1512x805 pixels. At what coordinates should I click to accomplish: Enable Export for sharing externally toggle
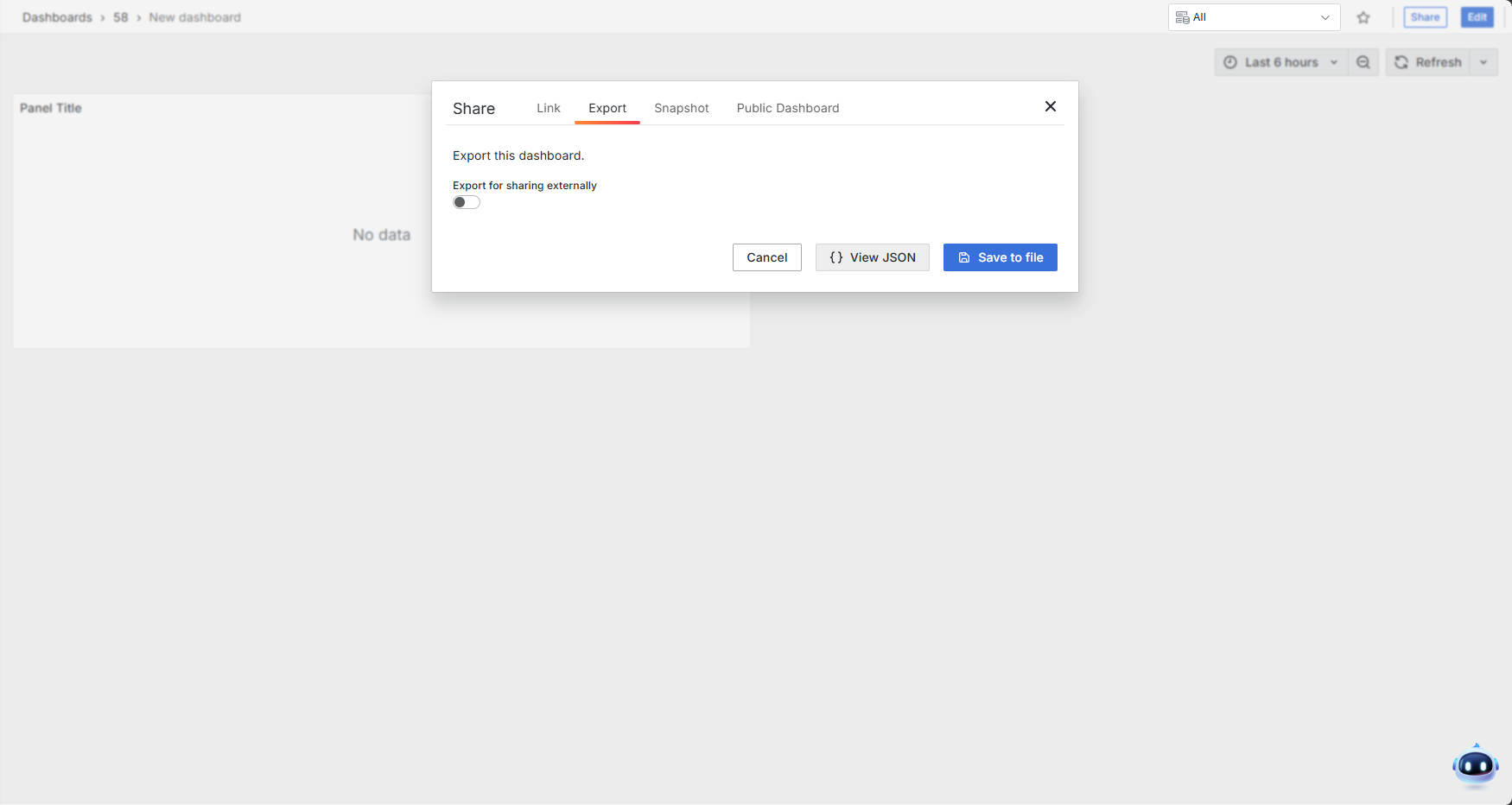[467, 202]
